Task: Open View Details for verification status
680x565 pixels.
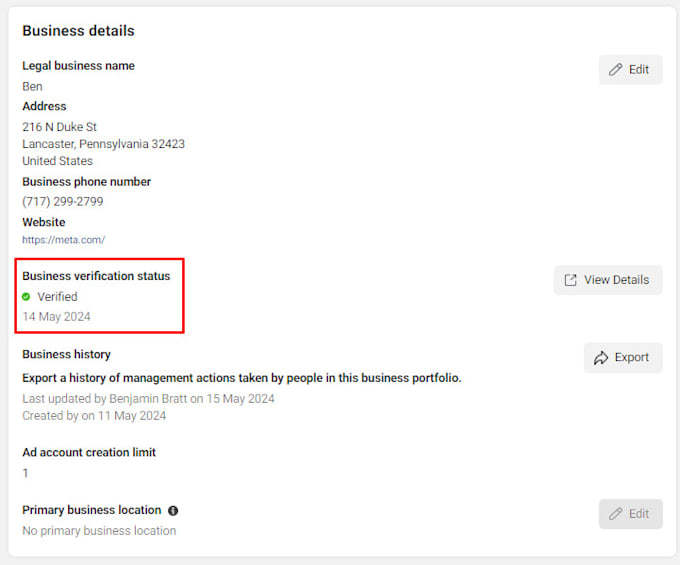Action: [608, 280]
